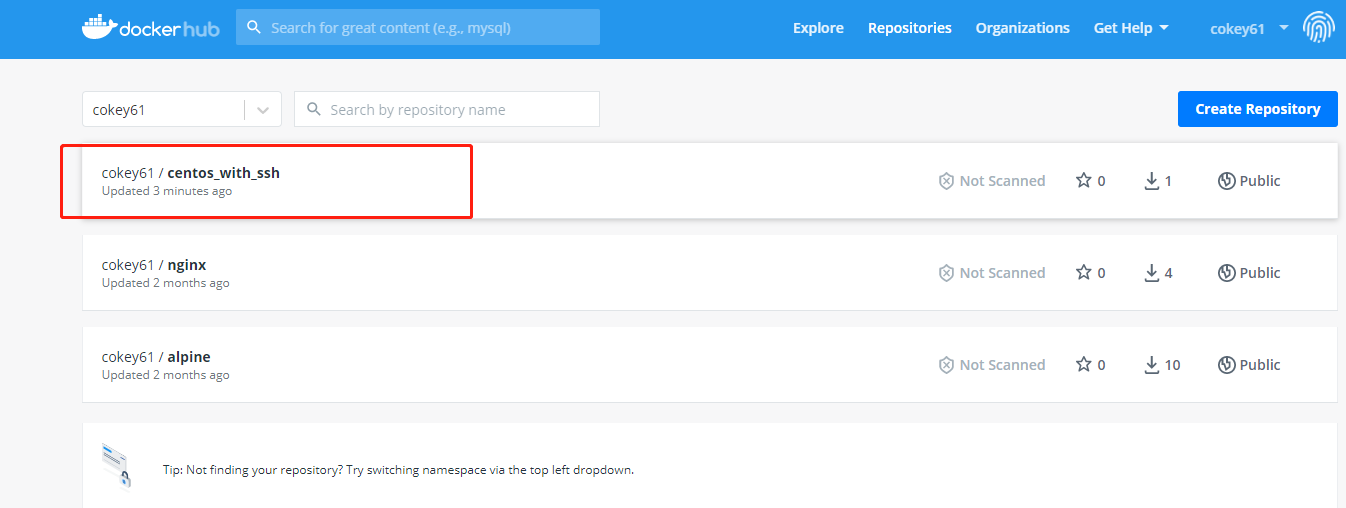Go to Explore in the navigation

(818, 28)
